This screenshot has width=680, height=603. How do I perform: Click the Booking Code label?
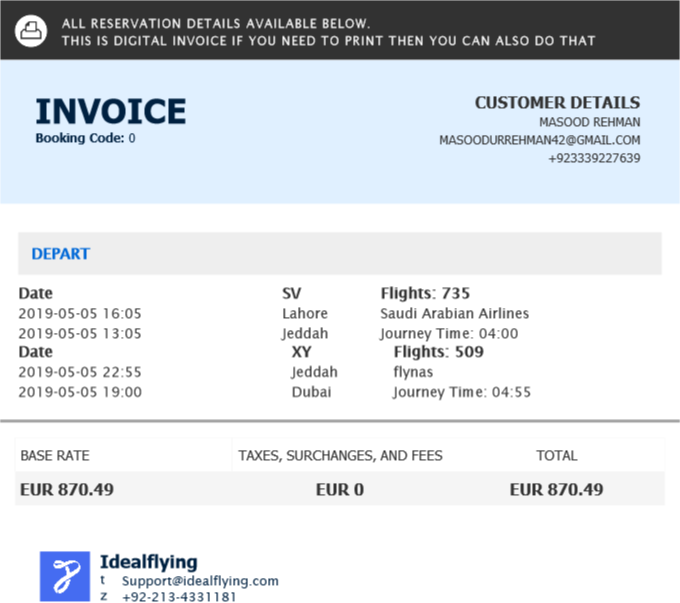(80, 138)
